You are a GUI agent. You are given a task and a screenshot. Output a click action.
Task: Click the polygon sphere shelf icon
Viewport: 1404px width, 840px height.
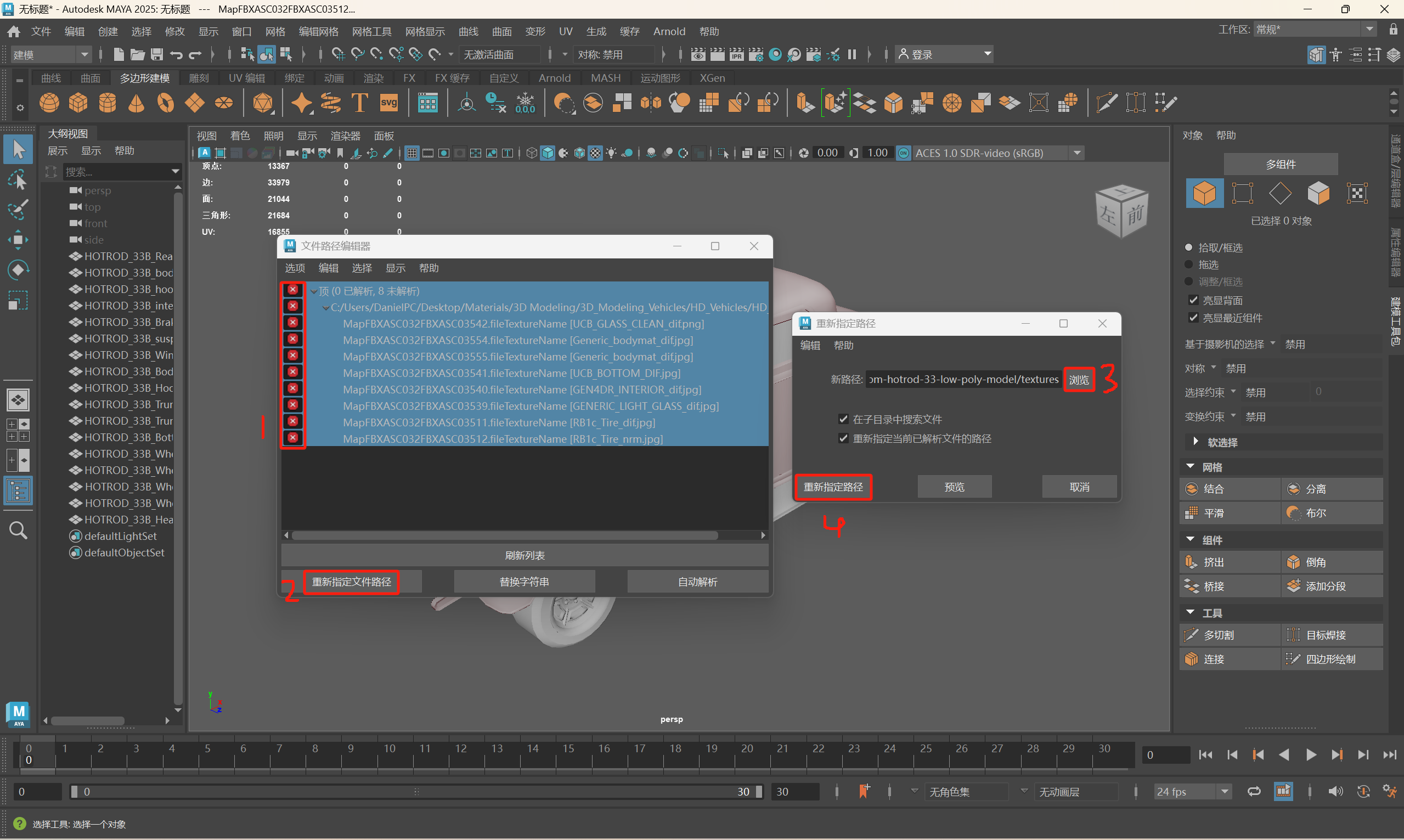(49, 103)
